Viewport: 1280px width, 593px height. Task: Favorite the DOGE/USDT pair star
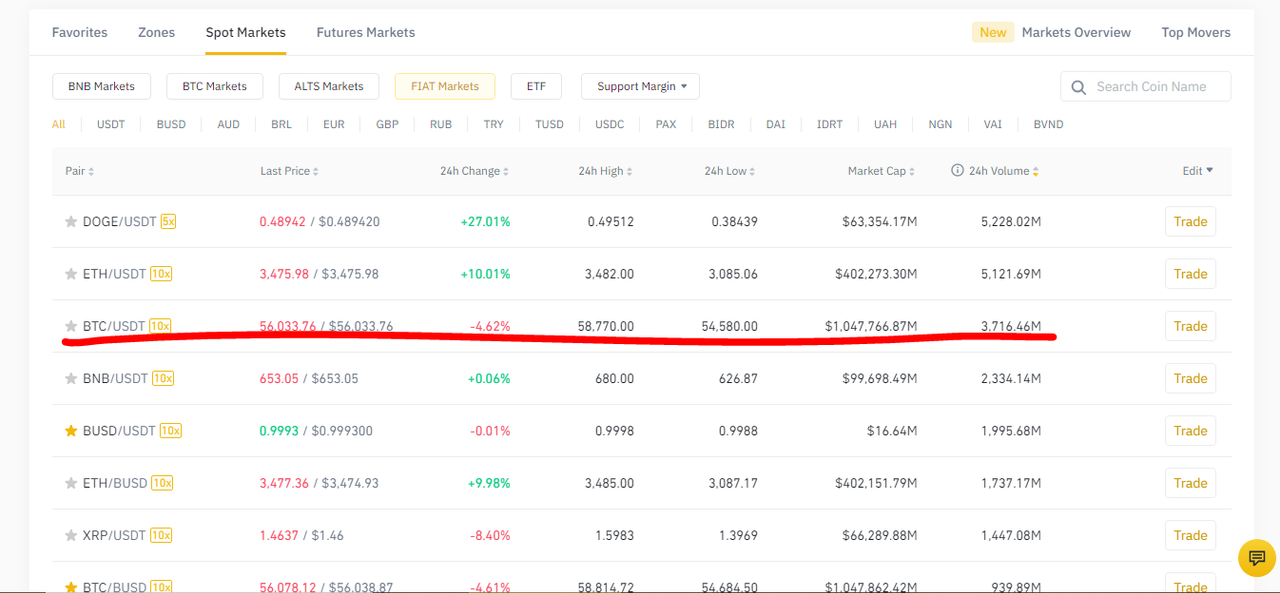(x=71, y=222)
